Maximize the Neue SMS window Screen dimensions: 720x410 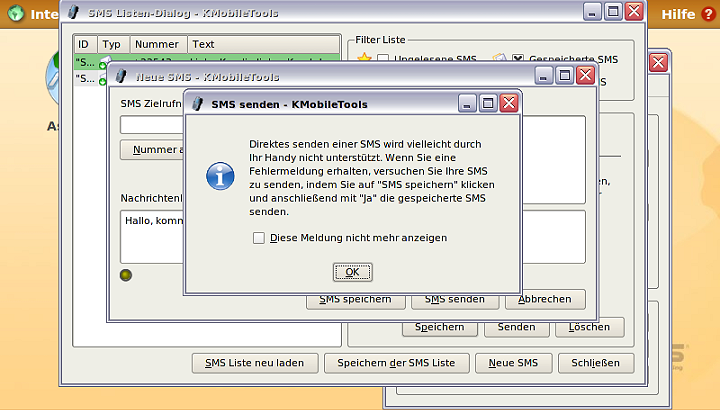pyautogui.click(x=564, y=75)
